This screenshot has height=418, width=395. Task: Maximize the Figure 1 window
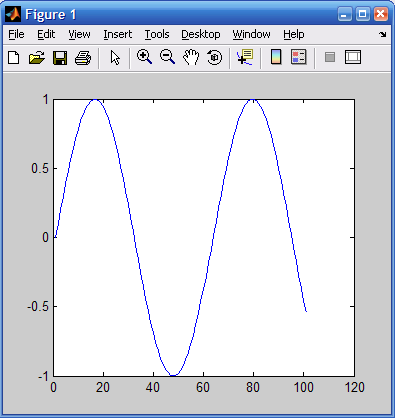tap(363, 14)
